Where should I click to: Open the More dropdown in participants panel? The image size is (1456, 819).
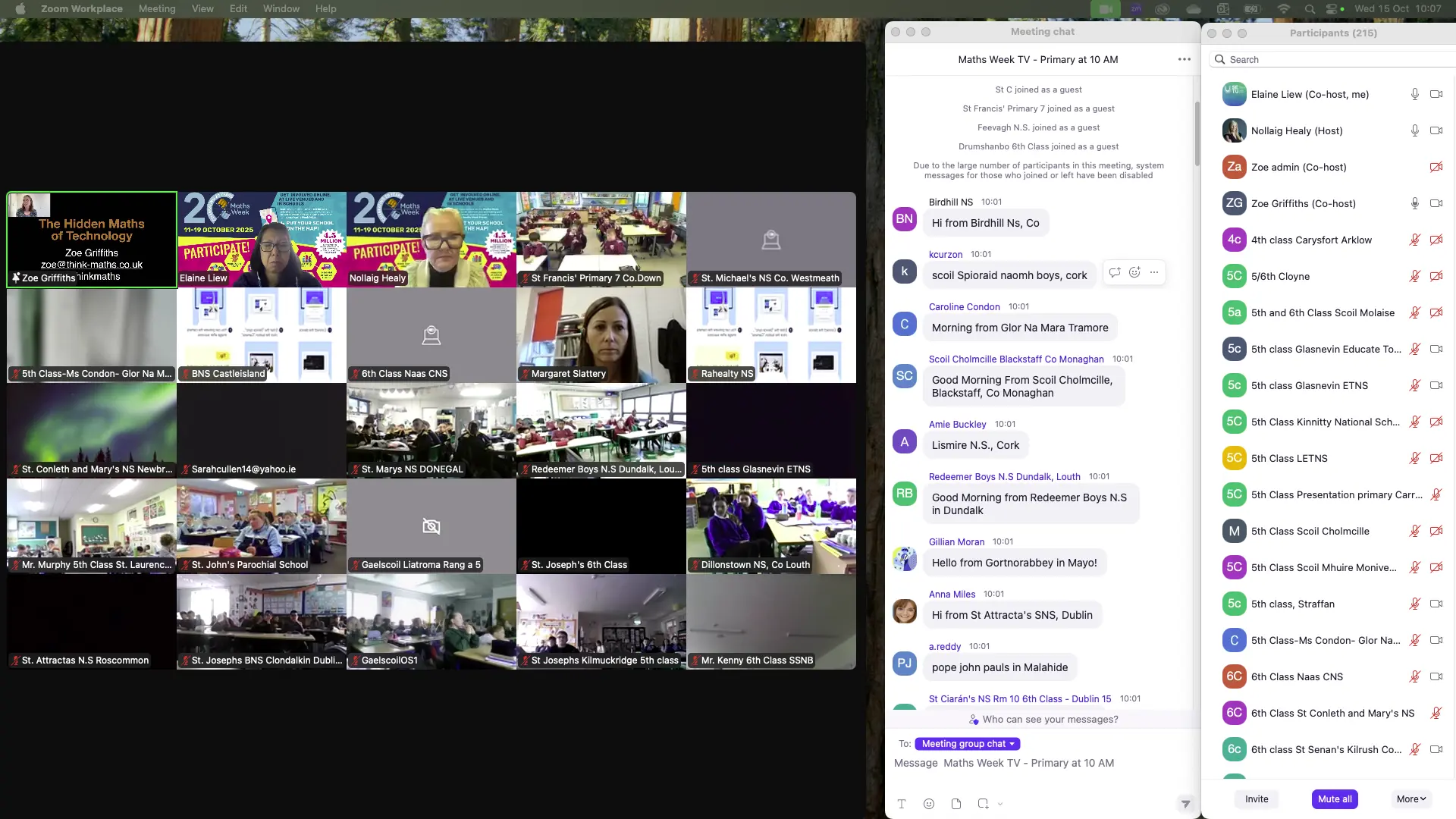[1411, 799]
